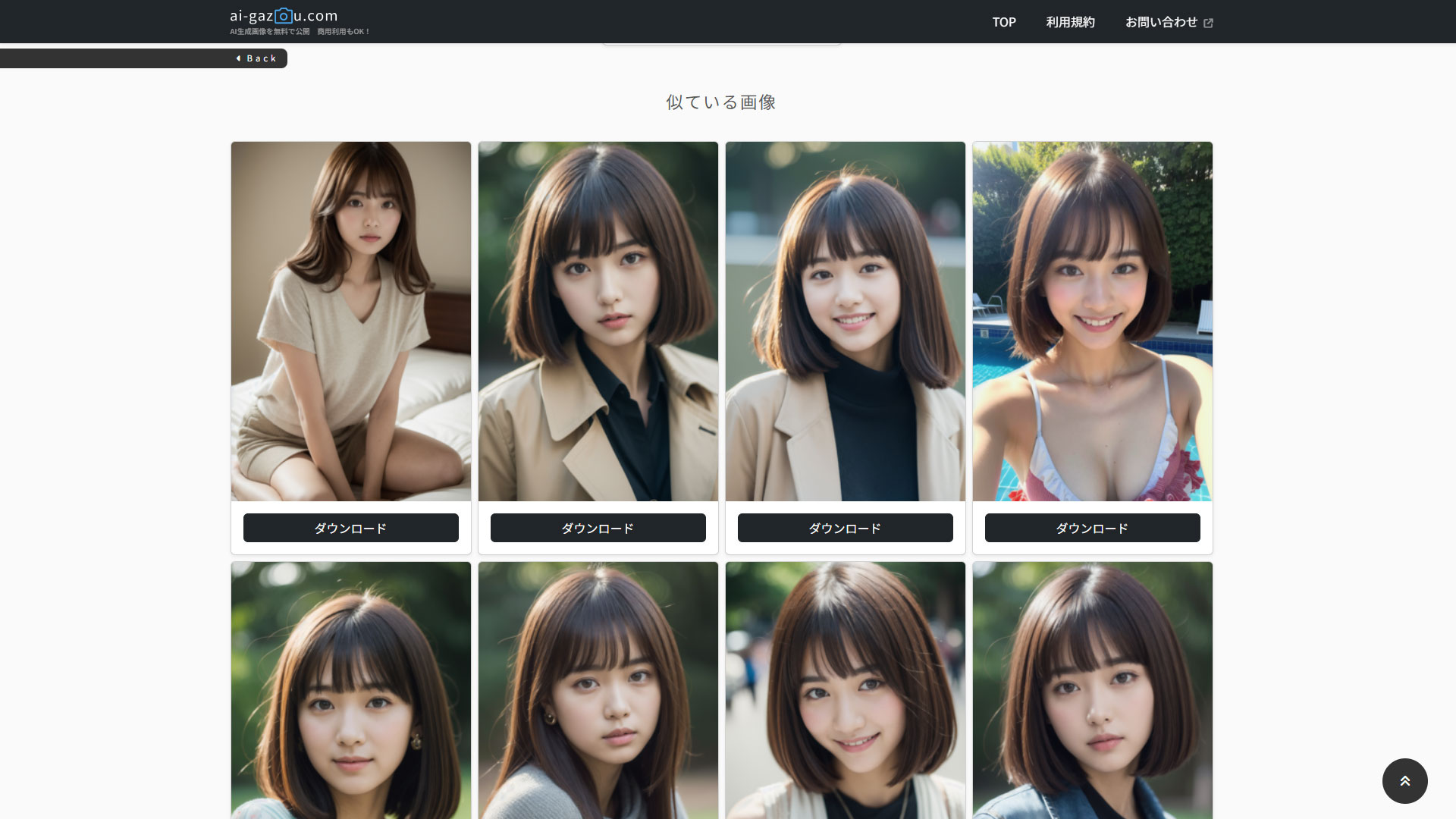Image resolution: width=1456 pixels, height=819 pixels.
Task: Open the thumbnail of woman sitting on bed
Action: (351, 322)
